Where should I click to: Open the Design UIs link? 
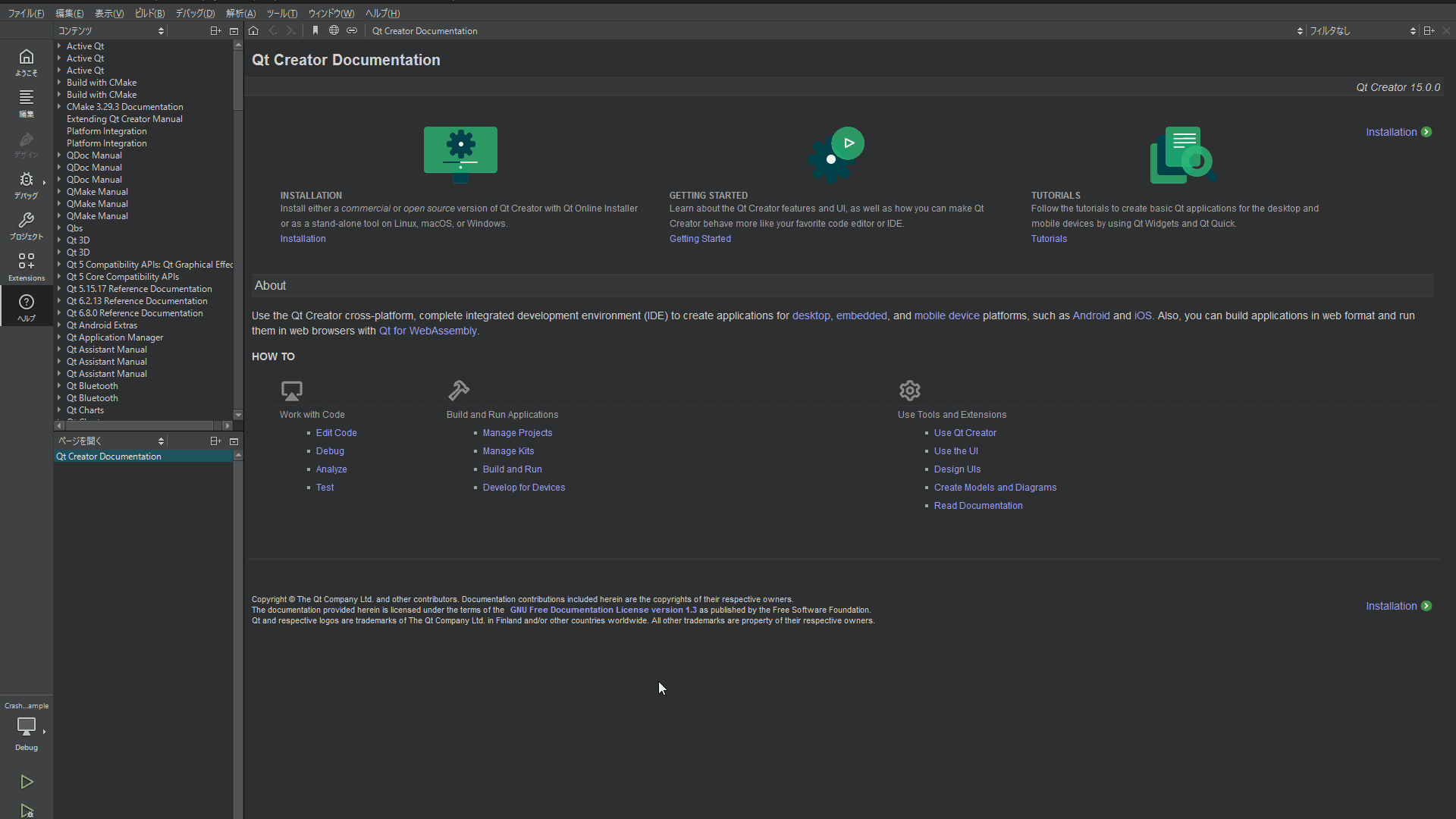coord(957,469)
